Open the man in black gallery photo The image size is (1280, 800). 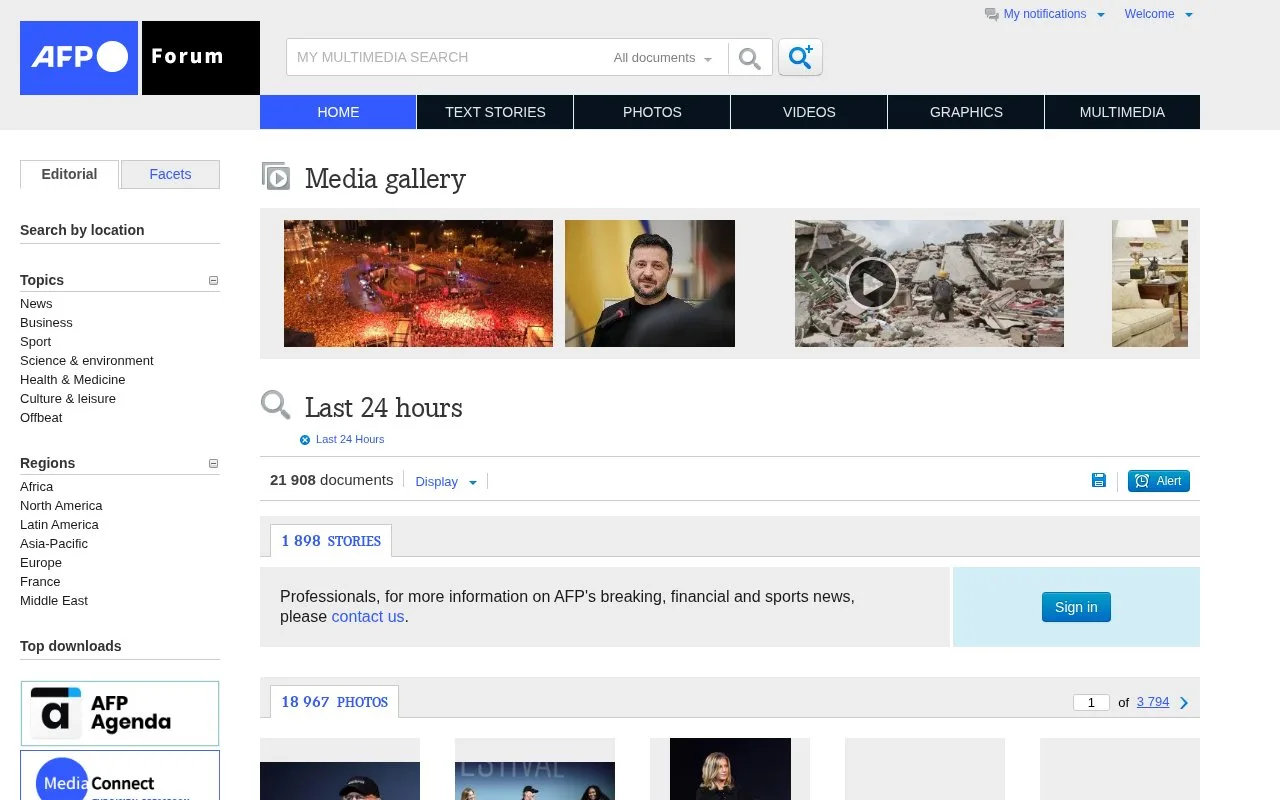pos(650,284)
